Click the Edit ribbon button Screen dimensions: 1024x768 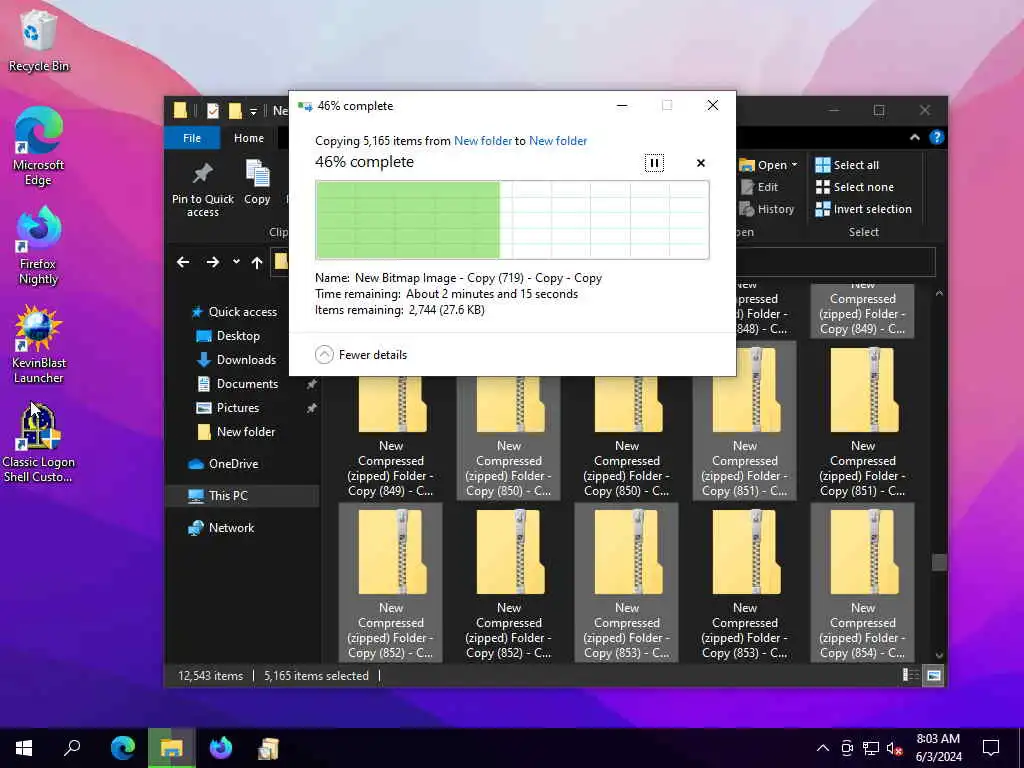760,187
